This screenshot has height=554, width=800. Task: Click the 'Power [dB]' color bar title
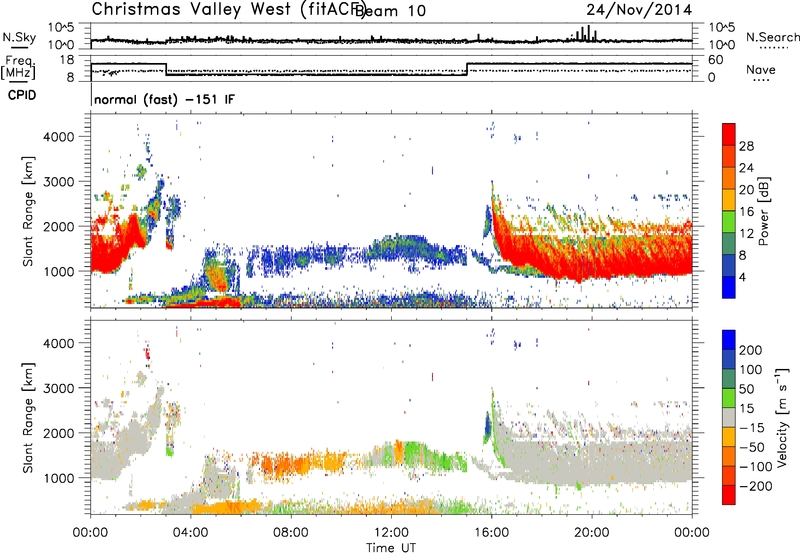click(x=763, y=211)
